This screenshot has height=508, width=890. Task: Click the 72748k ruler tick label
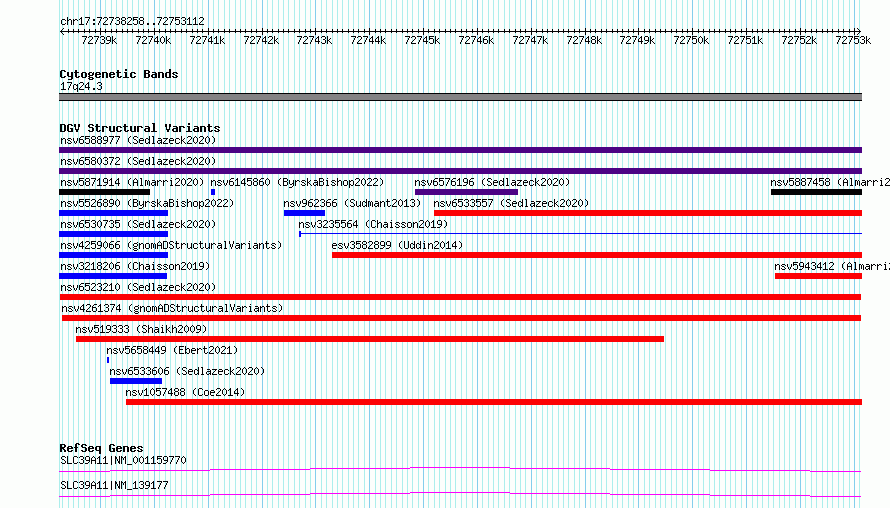point(584,41)
